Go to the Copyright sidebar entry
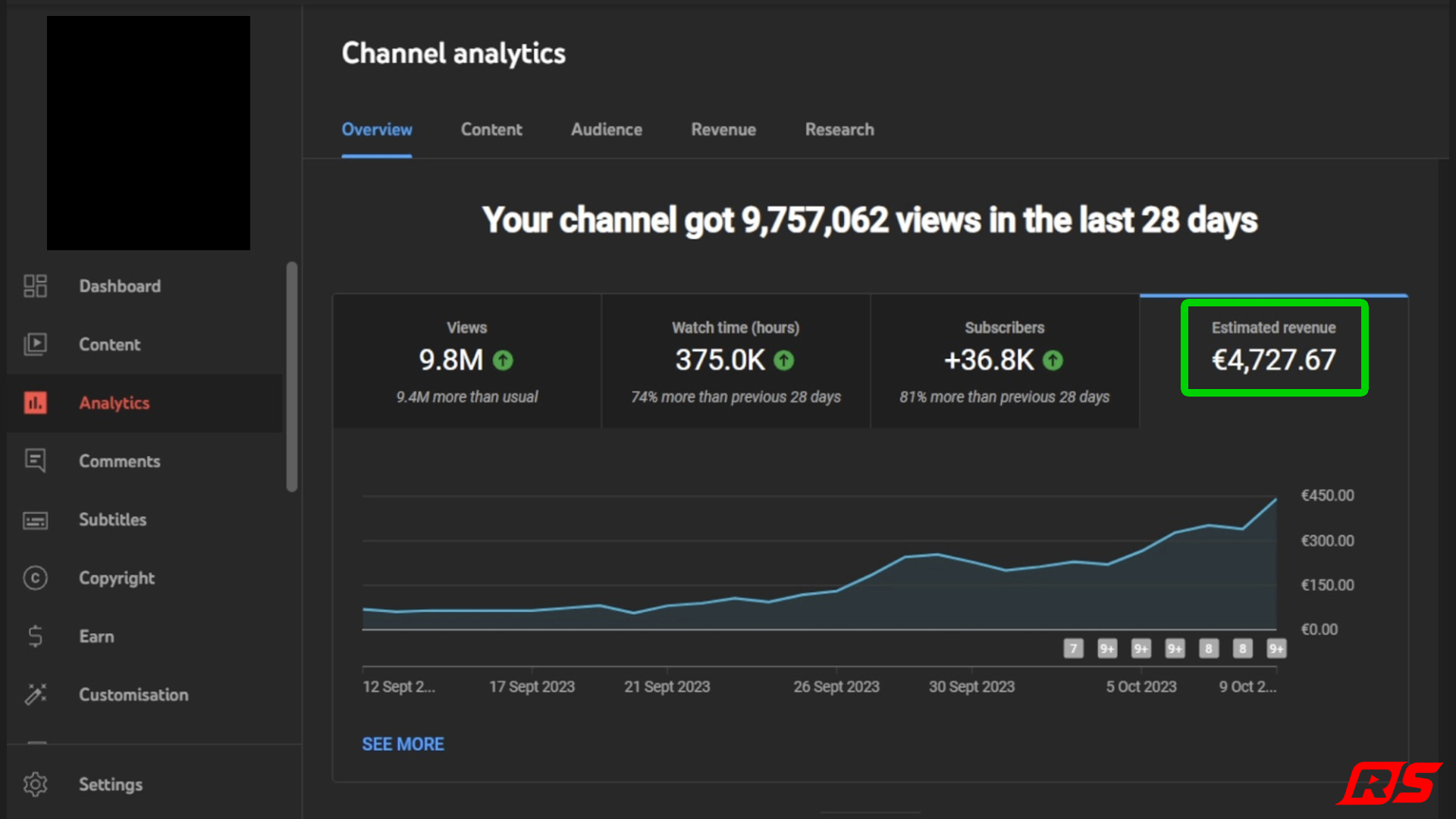Image resolution: width=1456 pixels, height=819 pixels. click(x=144, y=578)
